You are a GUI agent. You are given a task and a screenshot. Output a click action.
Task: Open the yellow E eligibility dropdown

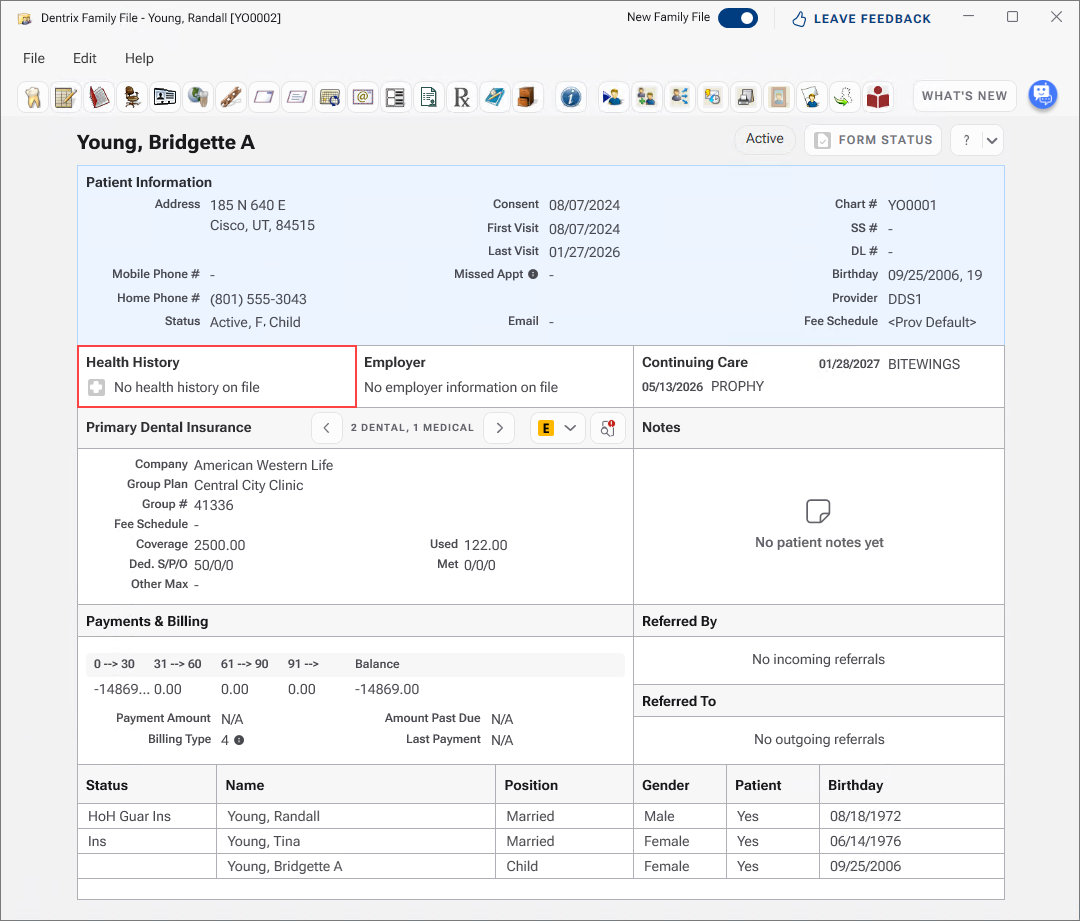tap(557, 428)
